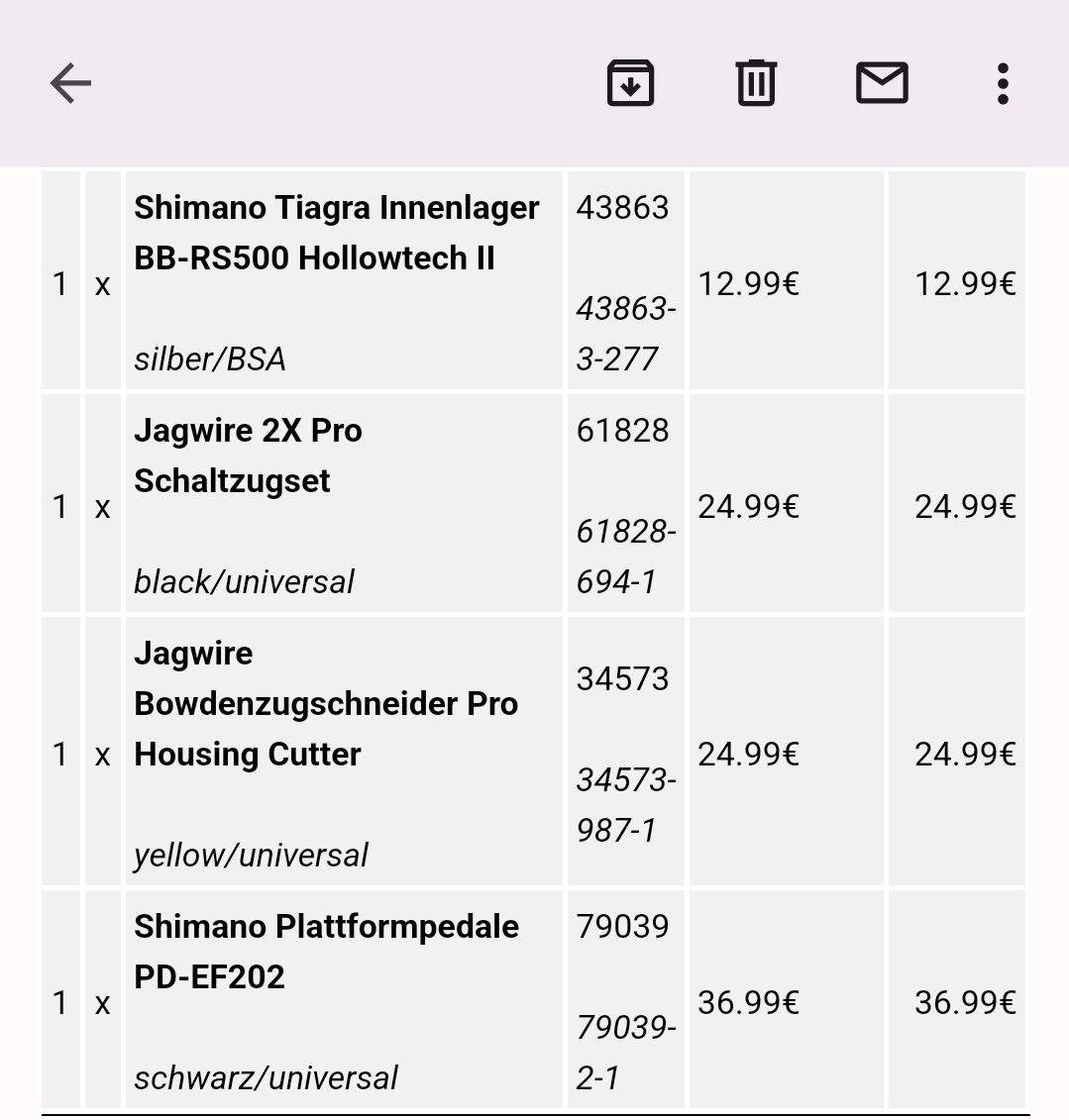Select Shimano Tiagra Innenlager product name
The image size is (1069, 1120).
336,233
